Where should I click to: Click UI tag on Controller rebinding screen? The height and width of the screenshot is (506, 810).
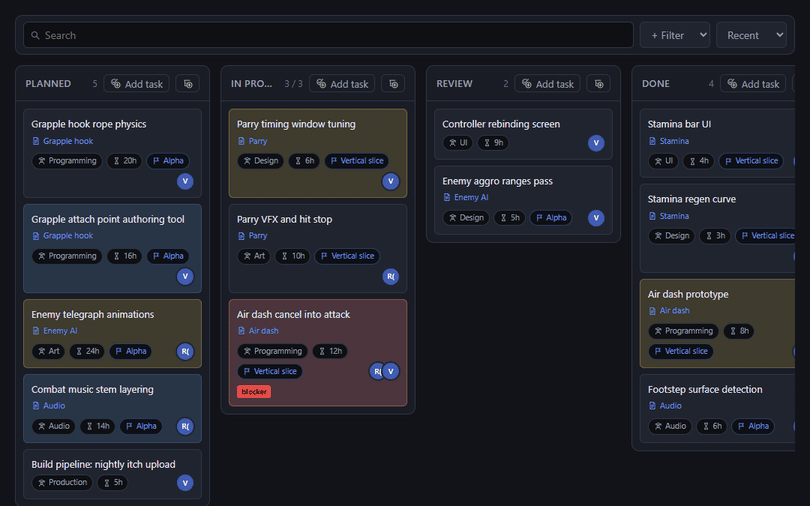pos(458,143)
